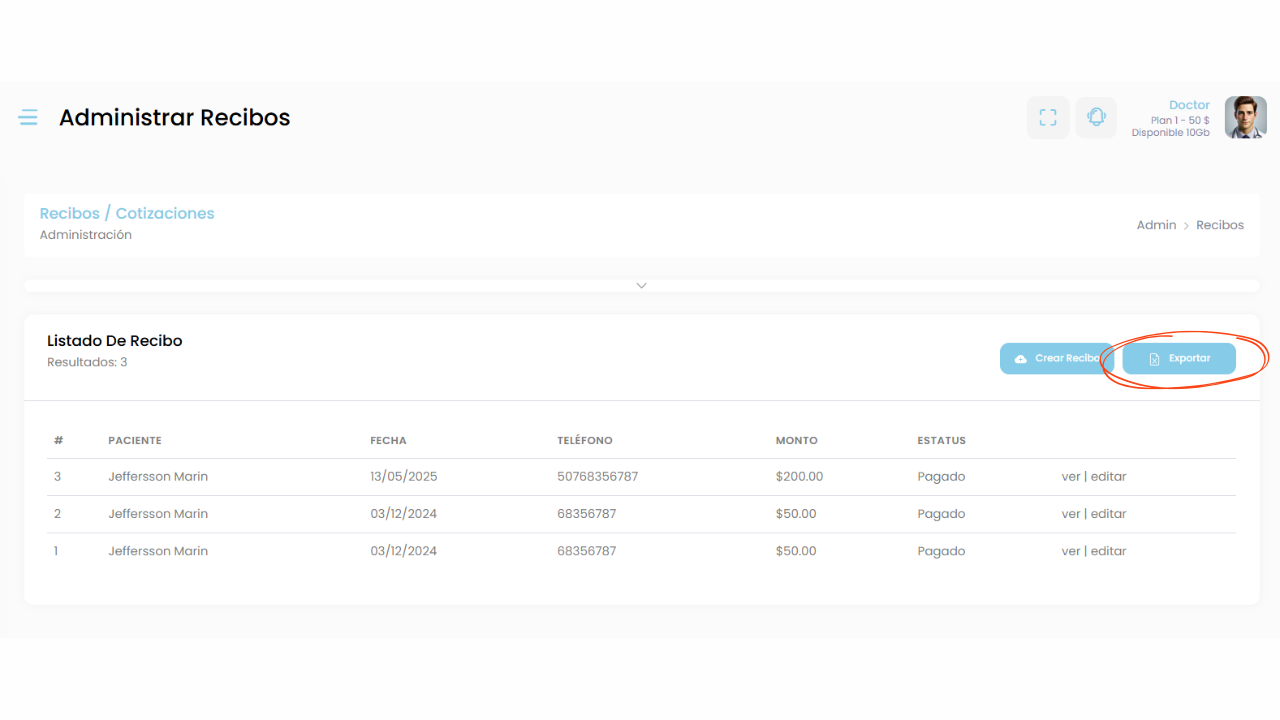Screen dimensions: 1280x720
Task: Click the Crear Recibo button
Action: pyautogui.click(x=1056, y=359)
